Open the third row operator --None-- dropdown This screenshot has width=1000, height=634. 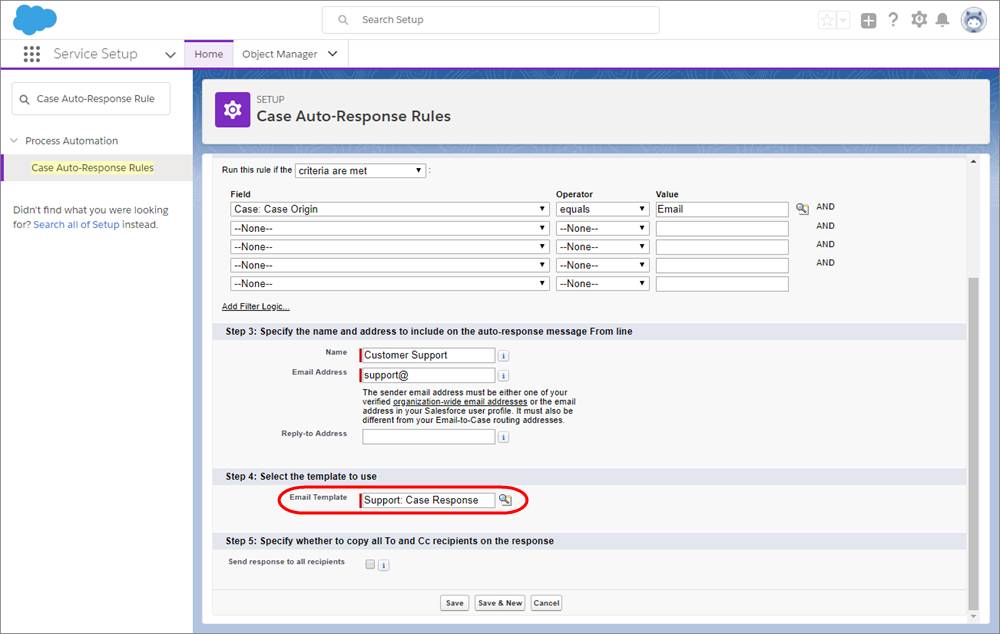click(602, 247)
